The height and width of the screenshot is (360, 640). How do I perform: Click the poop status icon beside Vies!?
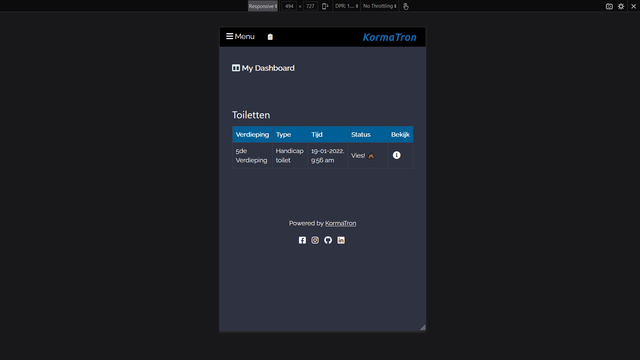pyautogui.click(x=371, y=156)
